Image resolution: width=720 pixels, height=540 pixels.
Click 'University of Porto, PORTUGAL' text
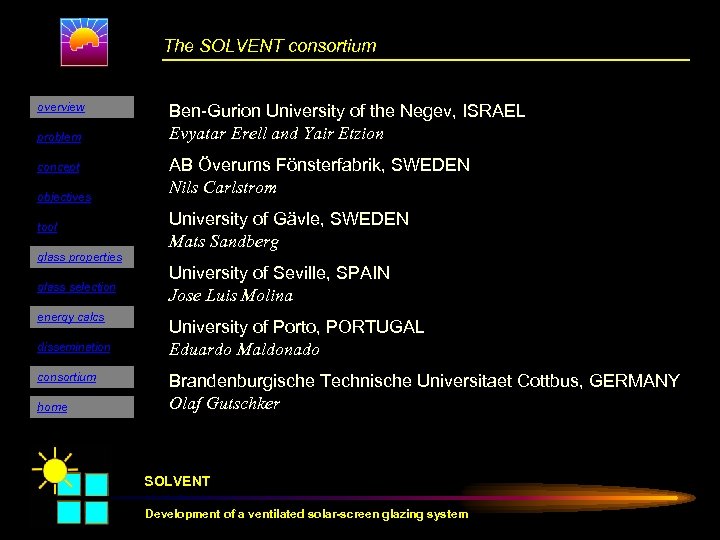click(296, 327)
